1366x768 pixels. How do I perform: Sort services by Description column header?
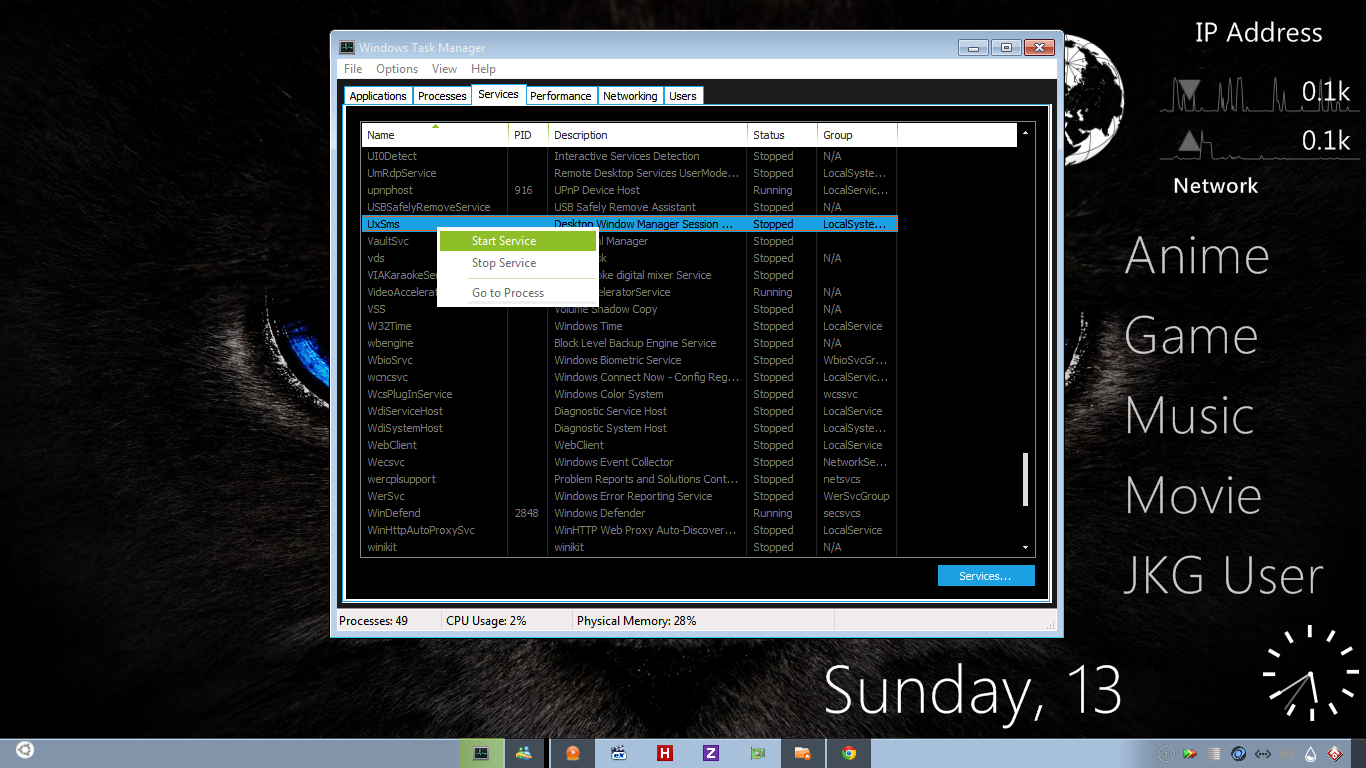pyautogui.click(x=648, y=135)
